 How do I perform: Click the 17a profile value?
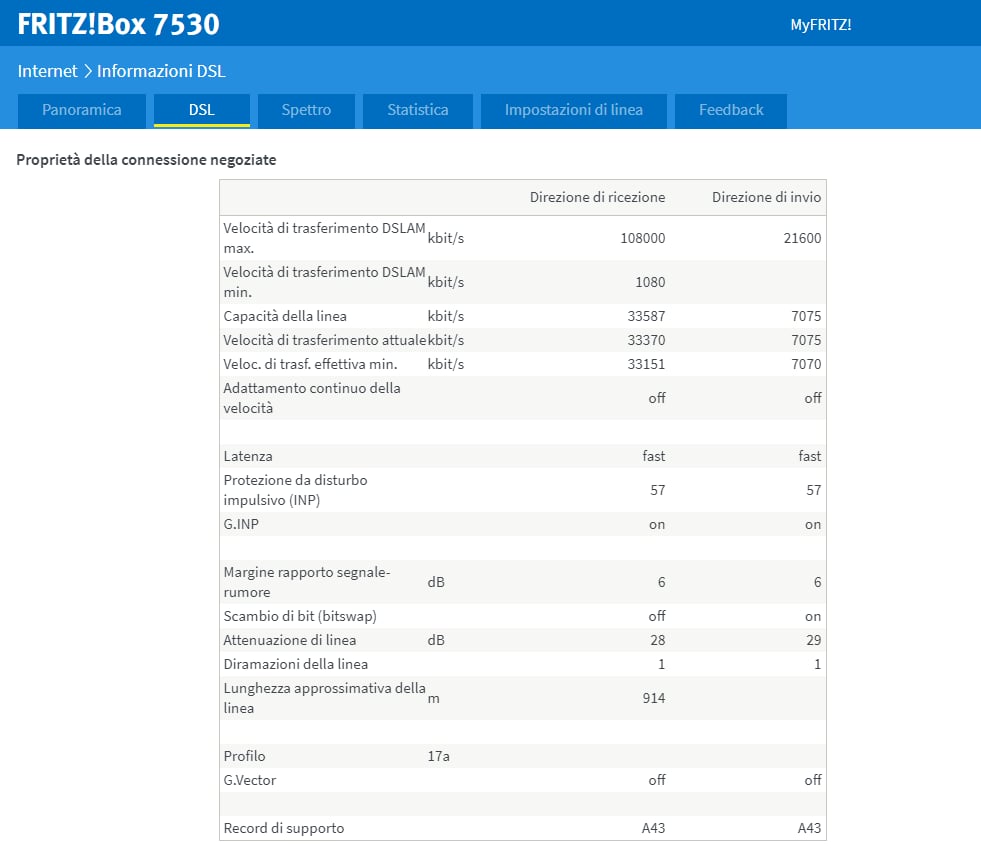[438, 756]
